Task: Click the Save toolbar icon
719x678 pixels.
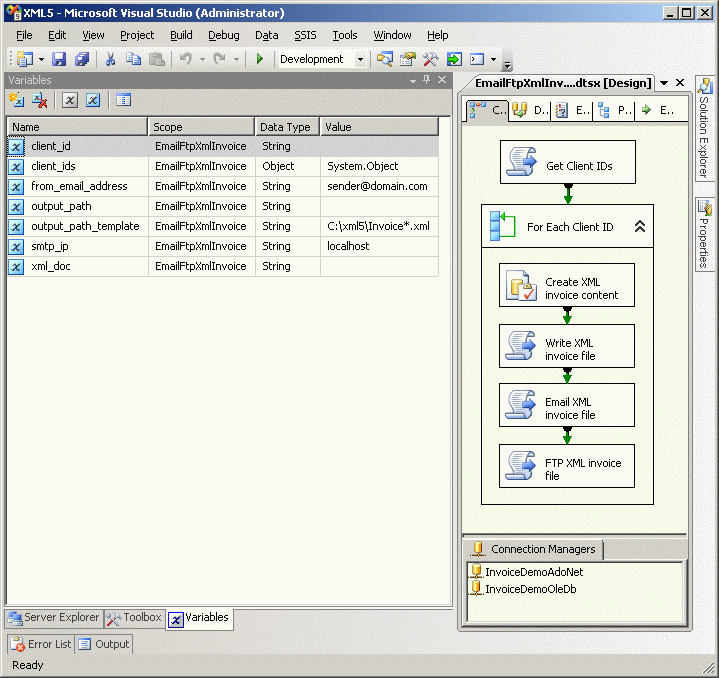Action: tap(59, 59)
